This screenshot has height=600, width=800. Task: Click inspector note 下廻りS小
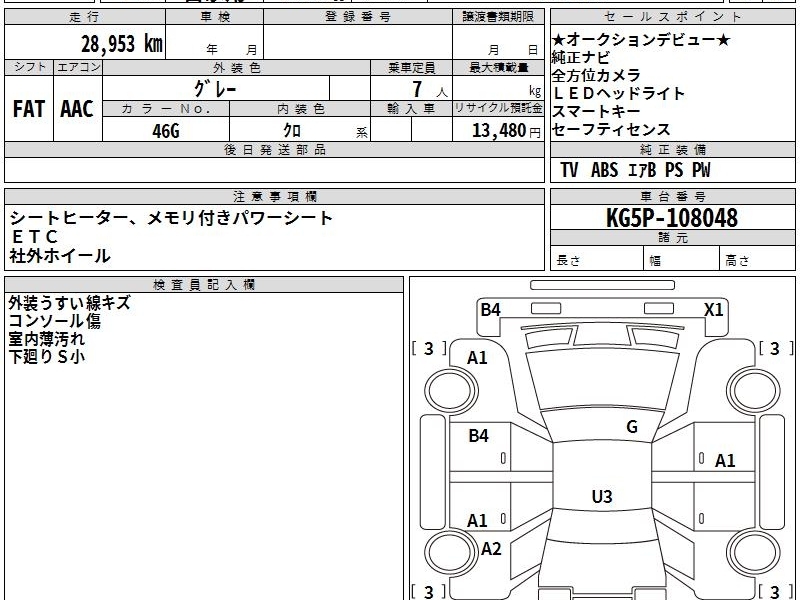[x=46, y=357]
